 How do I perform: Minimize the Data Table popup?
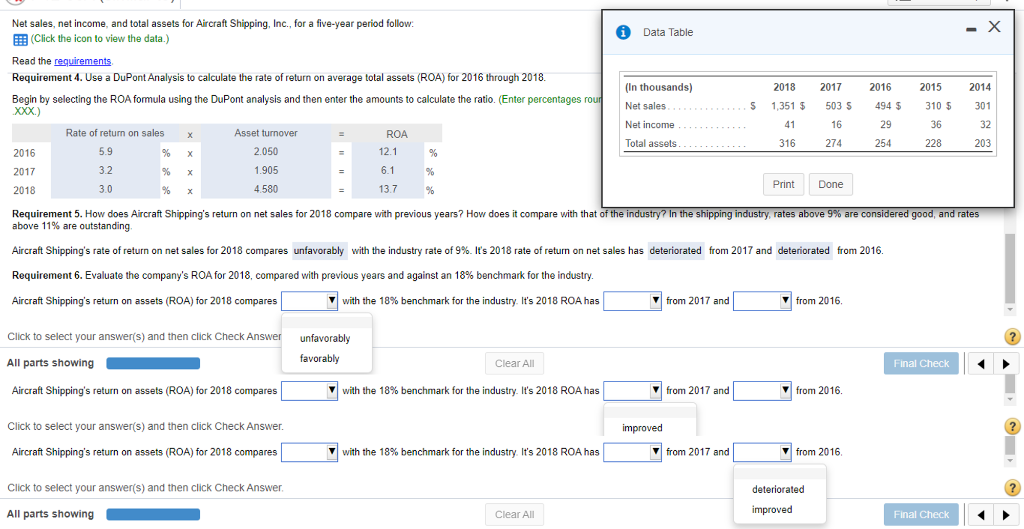point(972,29)
